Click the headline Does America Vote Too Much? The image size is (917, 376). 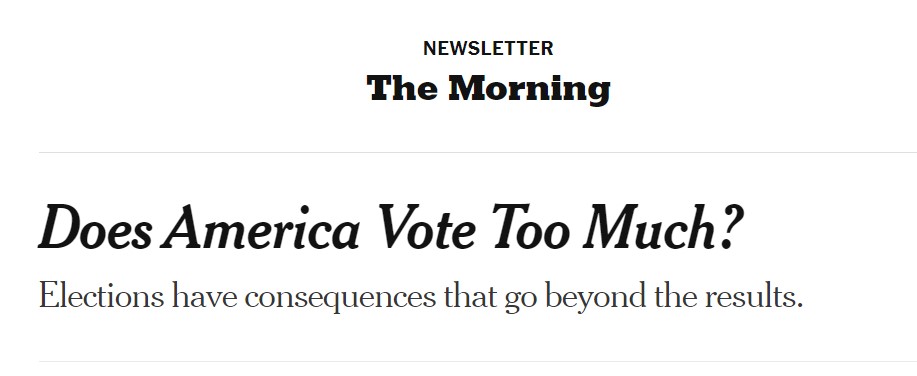coord(390,229)
